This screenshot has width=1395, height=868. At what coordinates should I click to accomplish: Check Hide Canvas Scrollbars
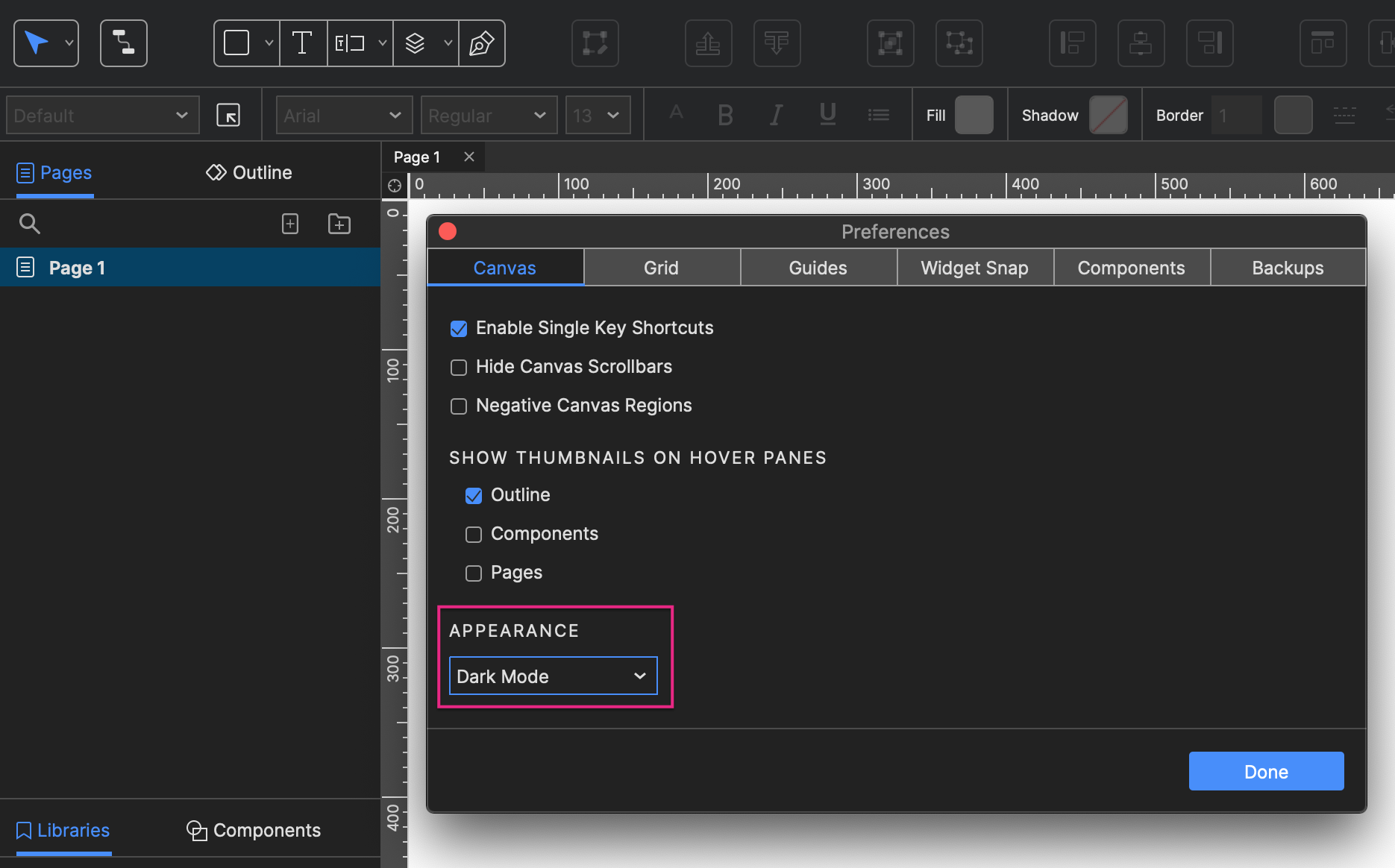pyautogui.click(x=459, y=368)
